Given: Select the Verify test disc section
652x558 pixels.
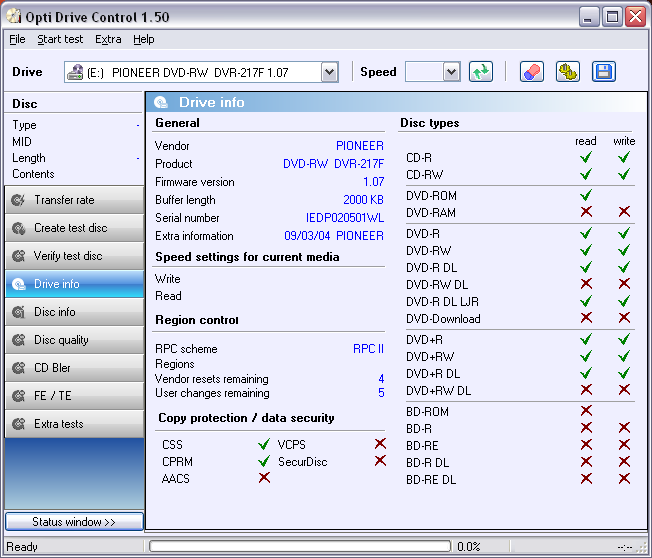Looking at the screenshot, I should click(74, 256).
